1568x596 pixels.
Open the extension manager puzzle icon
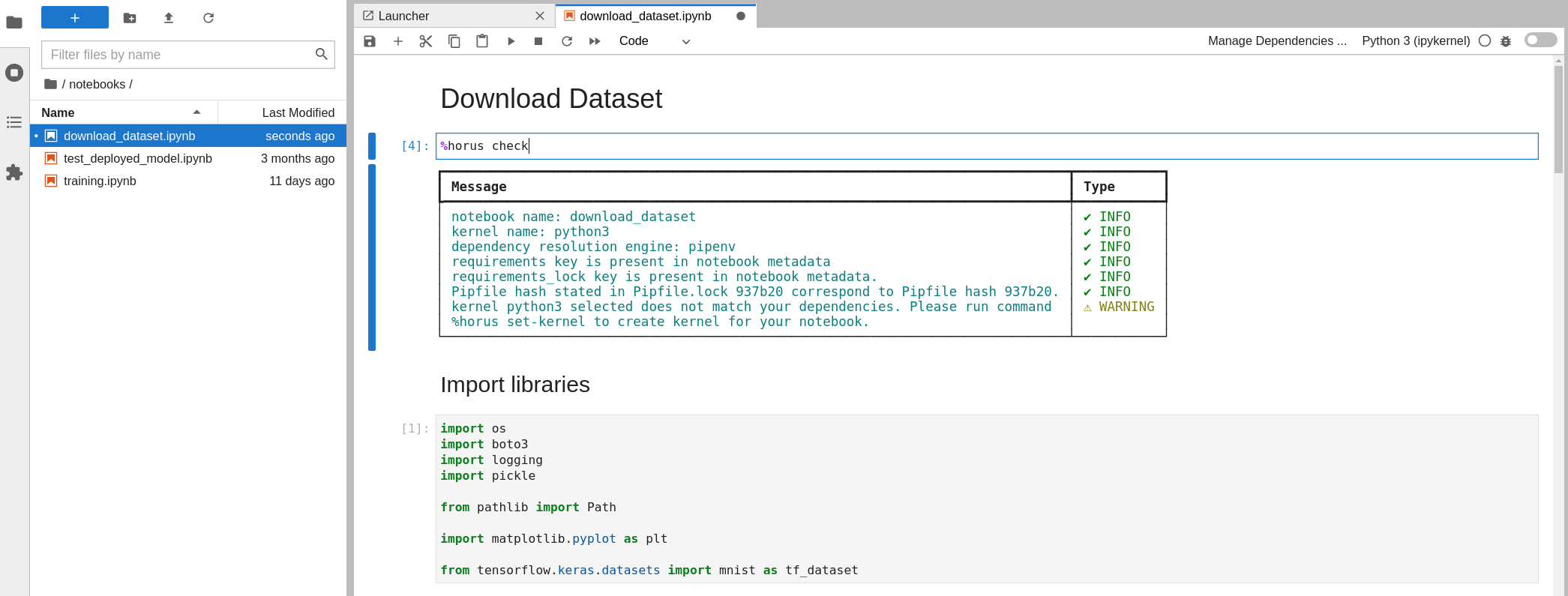point(14,172)
